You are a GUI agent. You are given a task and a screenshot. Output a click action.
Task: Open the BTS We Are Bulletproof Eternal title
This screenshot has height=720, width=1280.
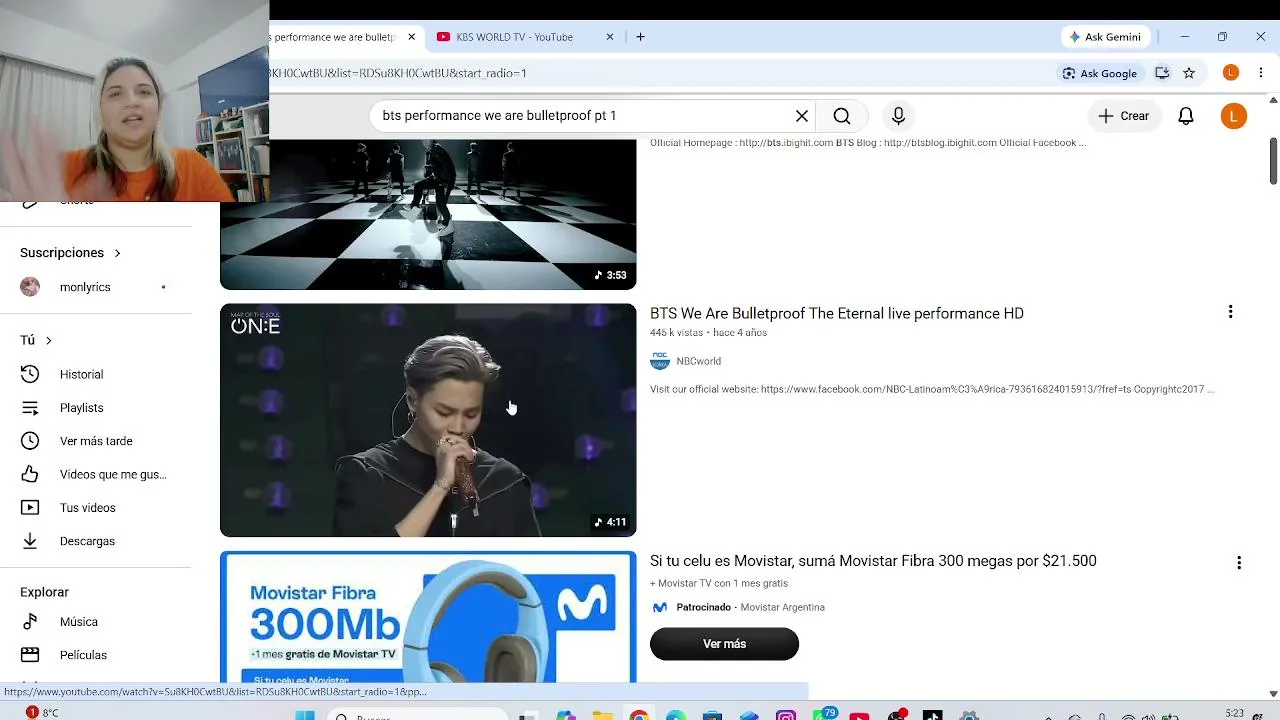[x=837, y=313]
